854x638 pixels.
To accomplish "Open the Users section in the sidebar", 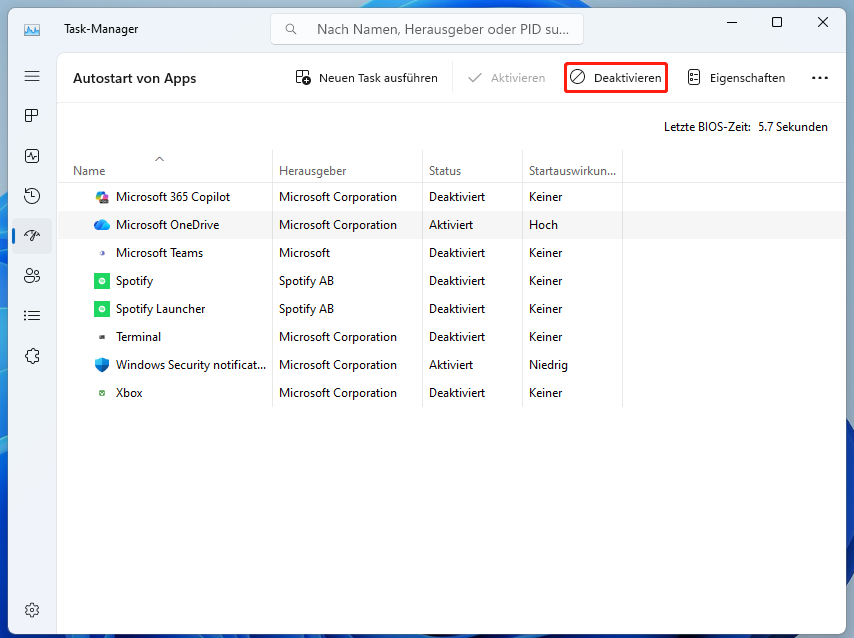I will click(x=31, y=275).
